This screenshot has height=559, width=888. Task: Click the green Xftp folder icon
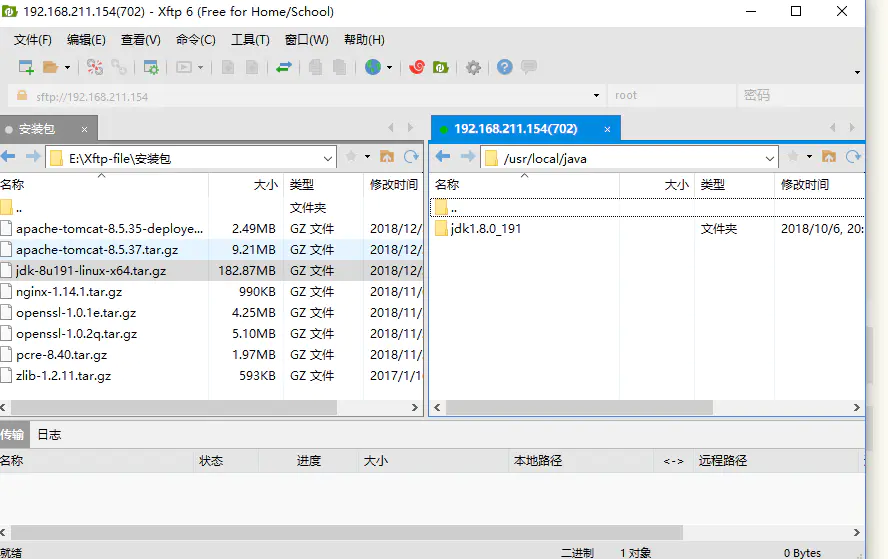point(441,67)
